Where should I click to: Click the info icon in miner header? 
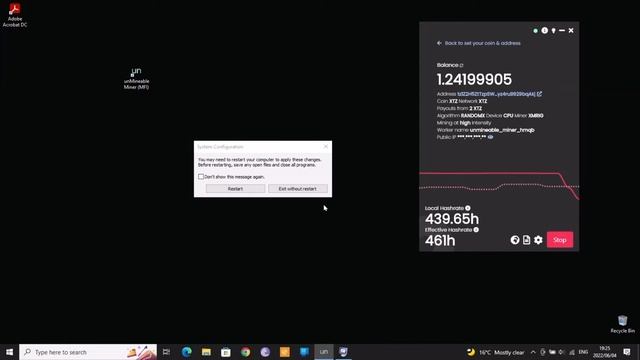pyautogui.click(x=544, y=31)
